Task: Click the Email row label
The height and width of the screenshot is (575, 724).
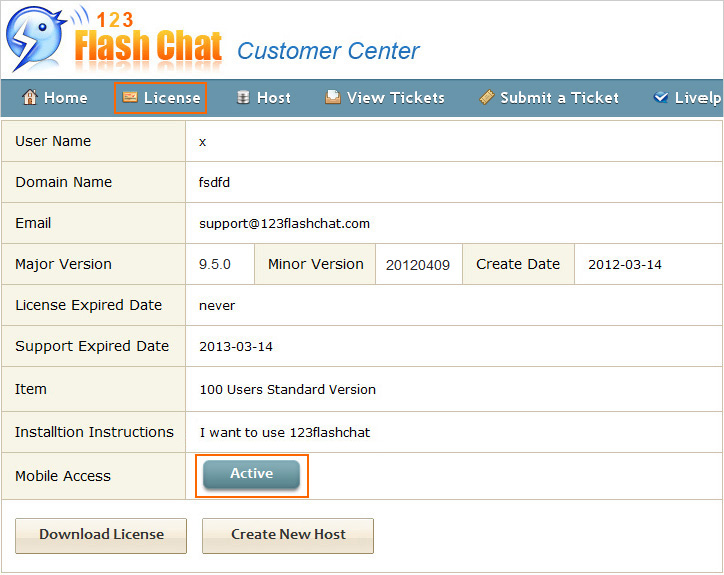Action: 33,223
